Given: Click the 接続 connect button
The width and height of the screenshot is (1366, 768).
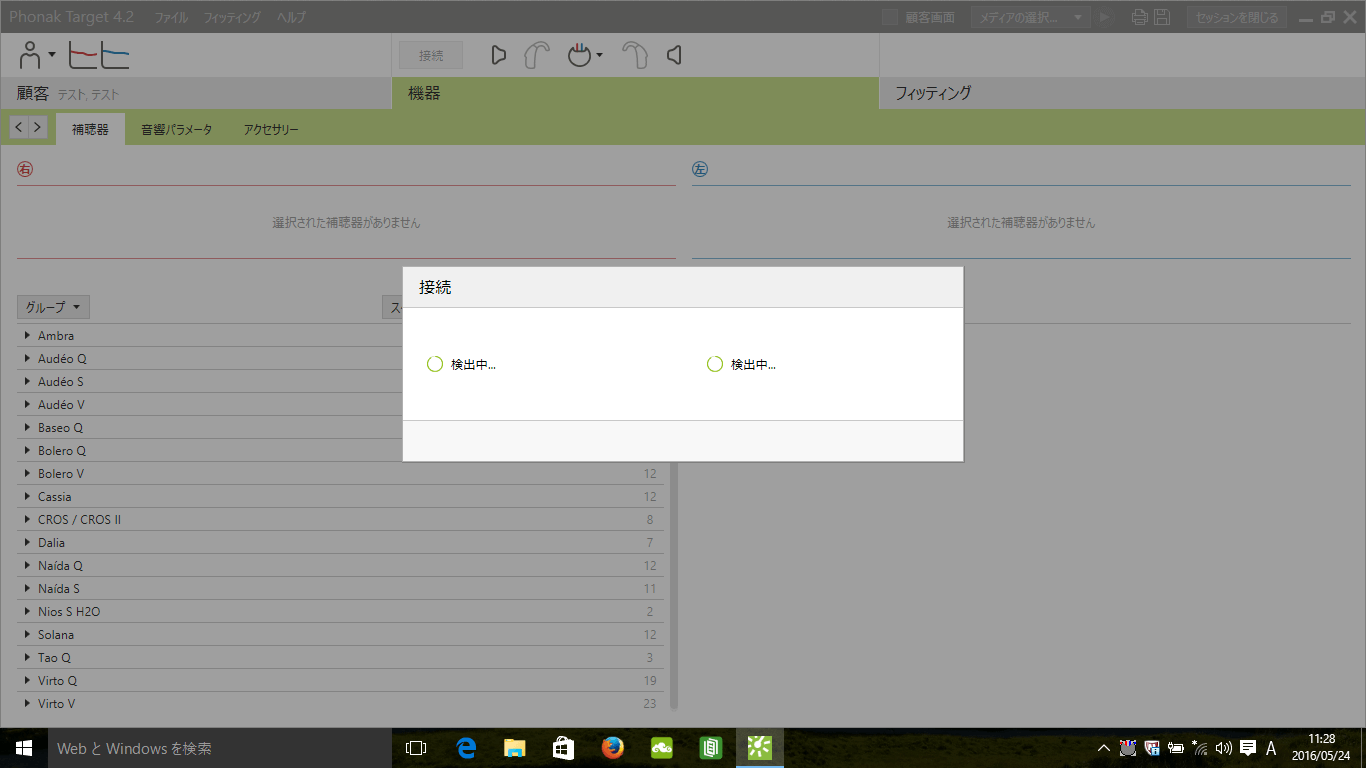Looking at the screenshot, I should (x=431, y=56).
